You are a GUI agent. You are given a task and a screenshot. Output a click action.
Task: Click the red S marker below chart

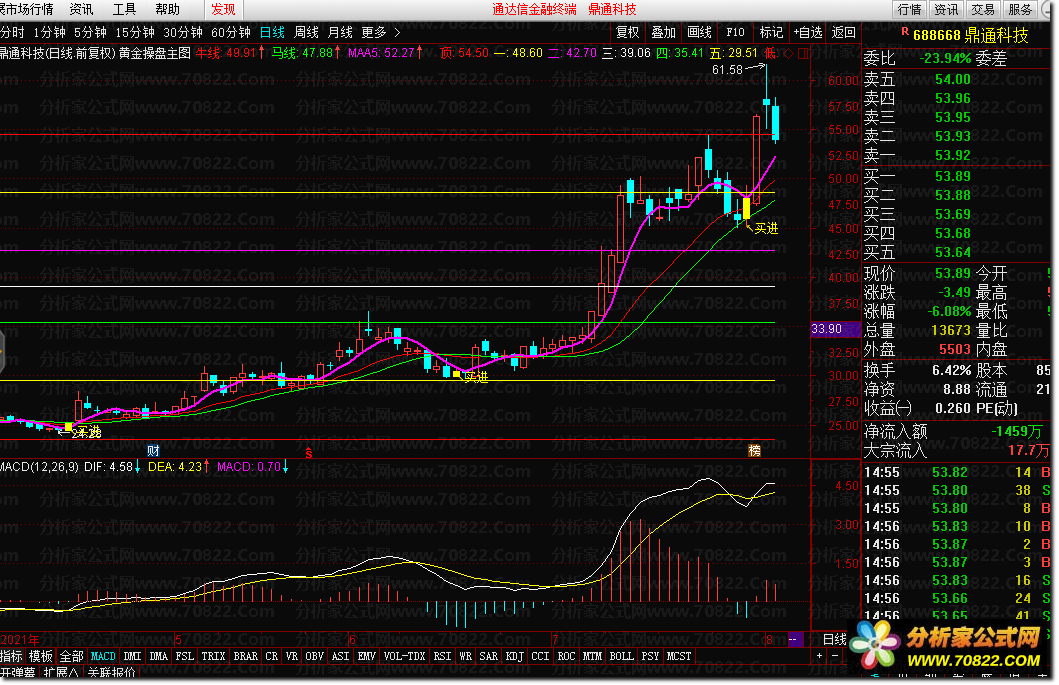309,453
